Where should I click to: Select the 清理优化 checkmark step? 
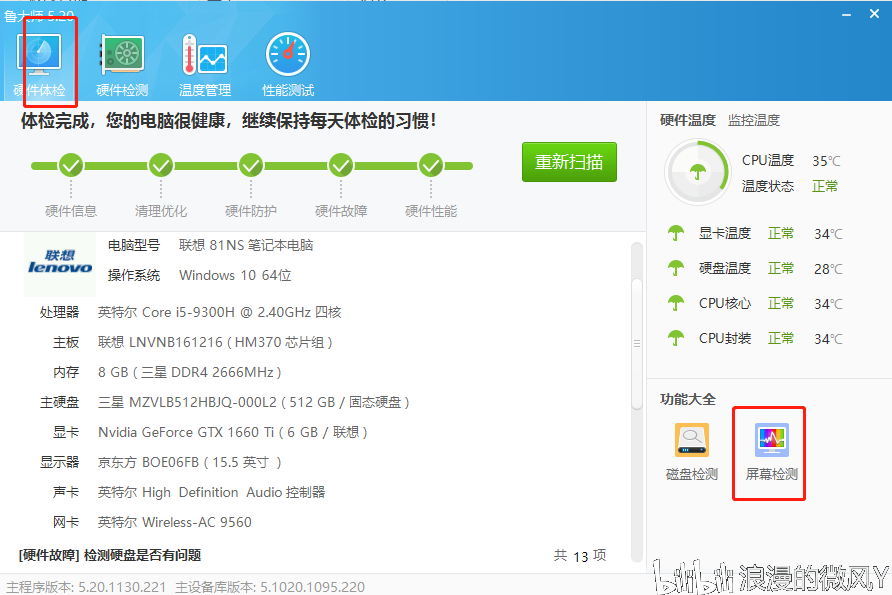[x=161, y=166]
